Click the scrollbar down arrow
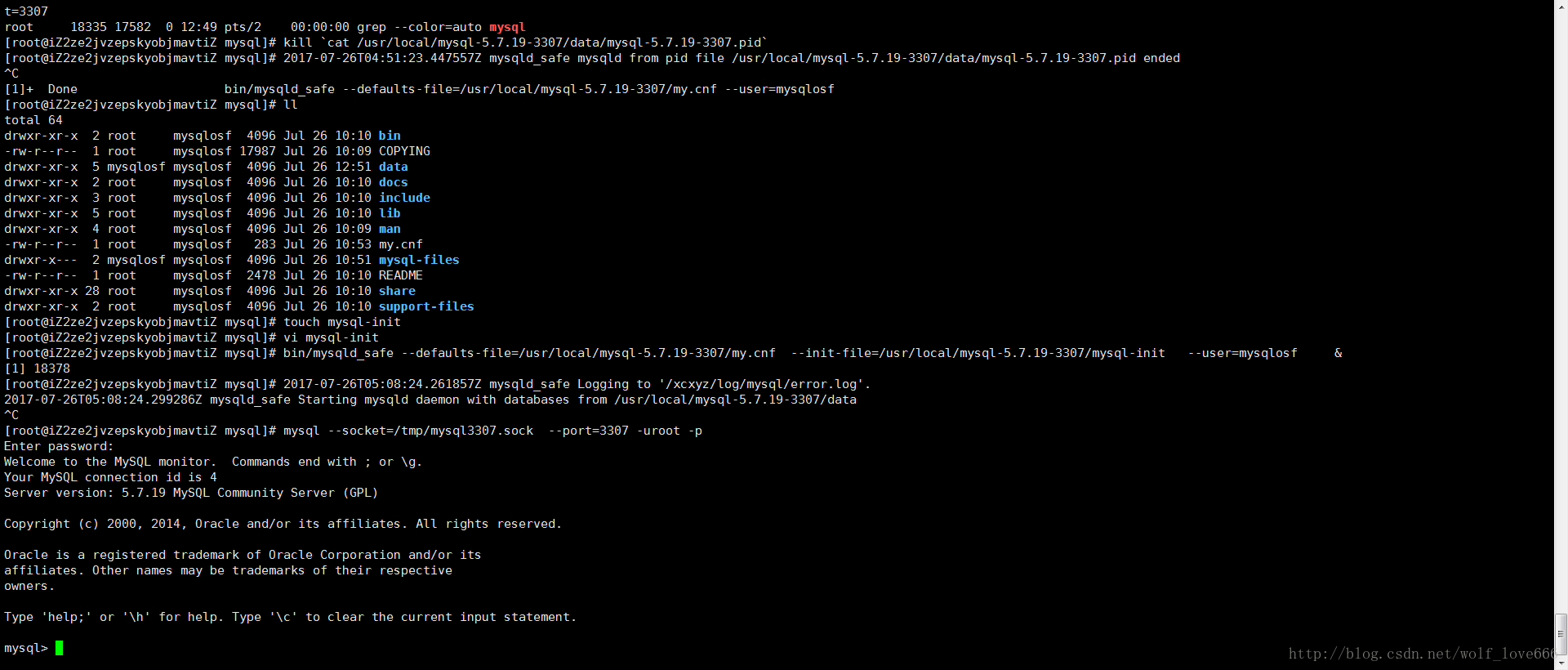The width and height of the screenshot is (1568, 670). click(x=1561, y=663)
